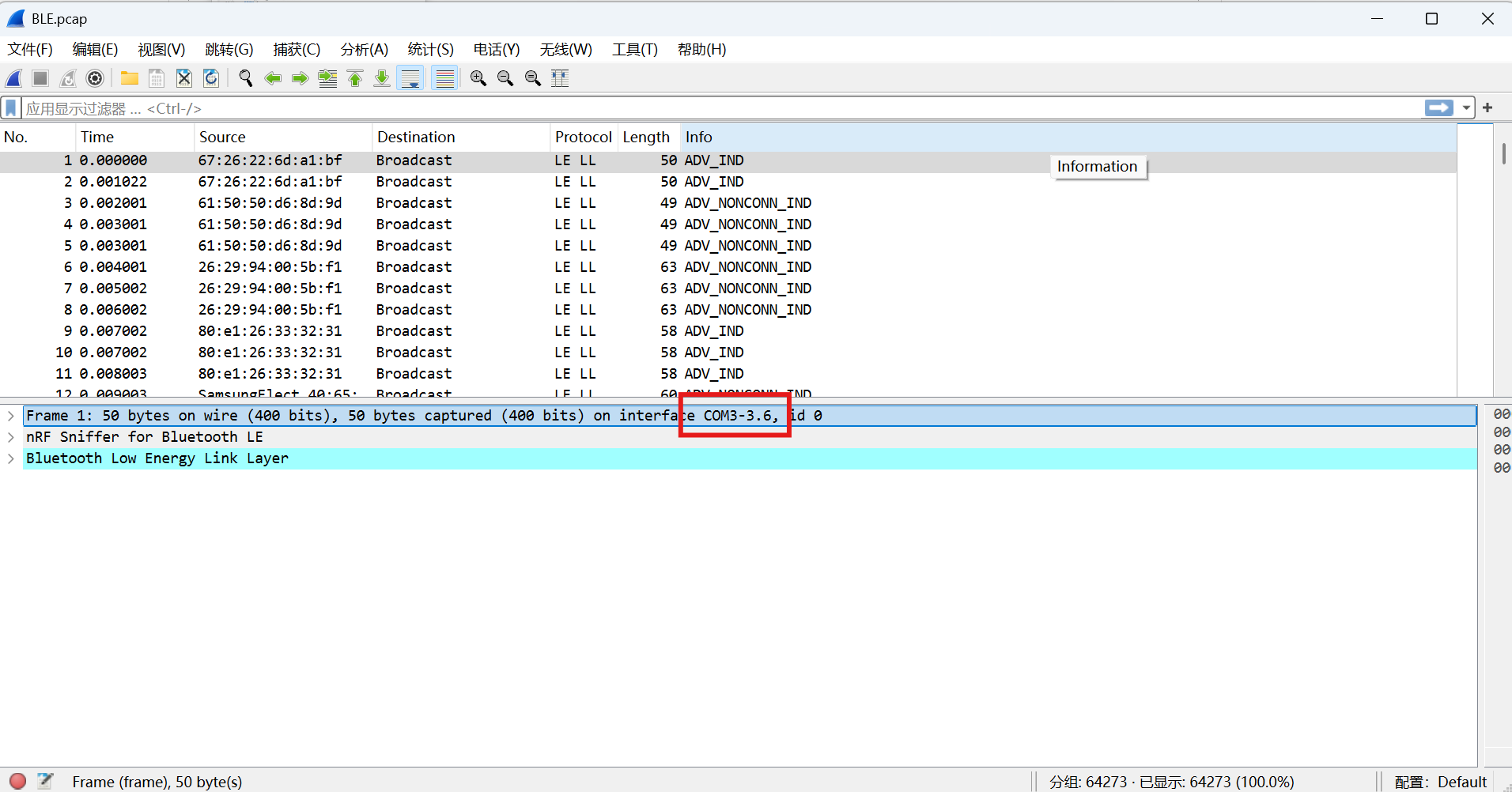
Task: Sort by the Info column header
Action: click(1068, 138)
